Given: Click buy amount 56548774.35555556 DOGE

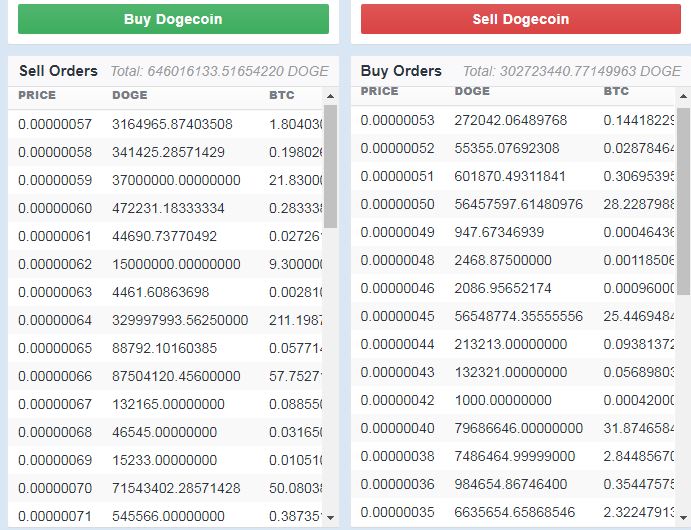Looking at the screenshot, I should 519,316.
